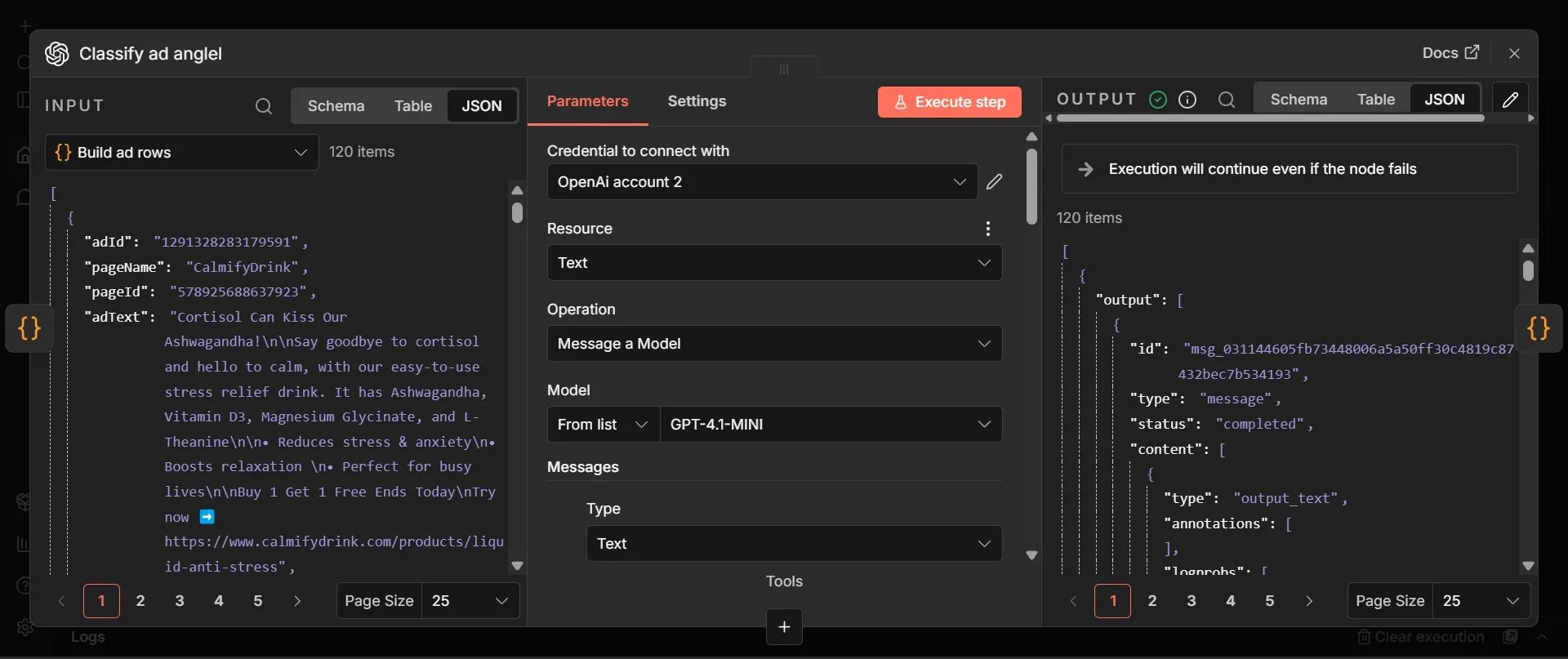Click the green success check icon
This screenshot has height=659, width=1568.
(1158, 100)
